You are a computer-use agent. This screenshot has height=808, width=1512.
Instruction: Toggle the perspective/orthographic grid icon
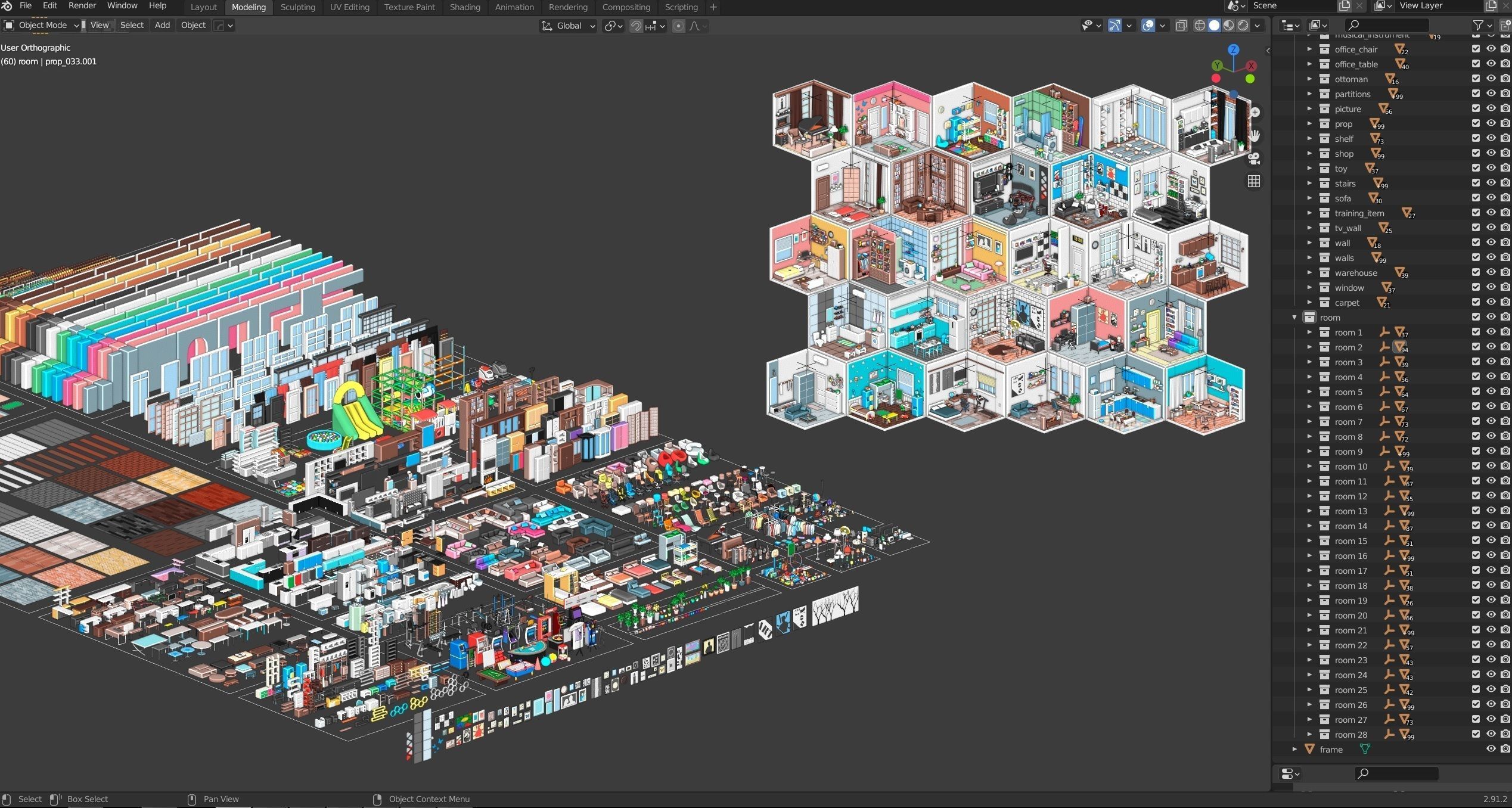[x=1254, y=181]
